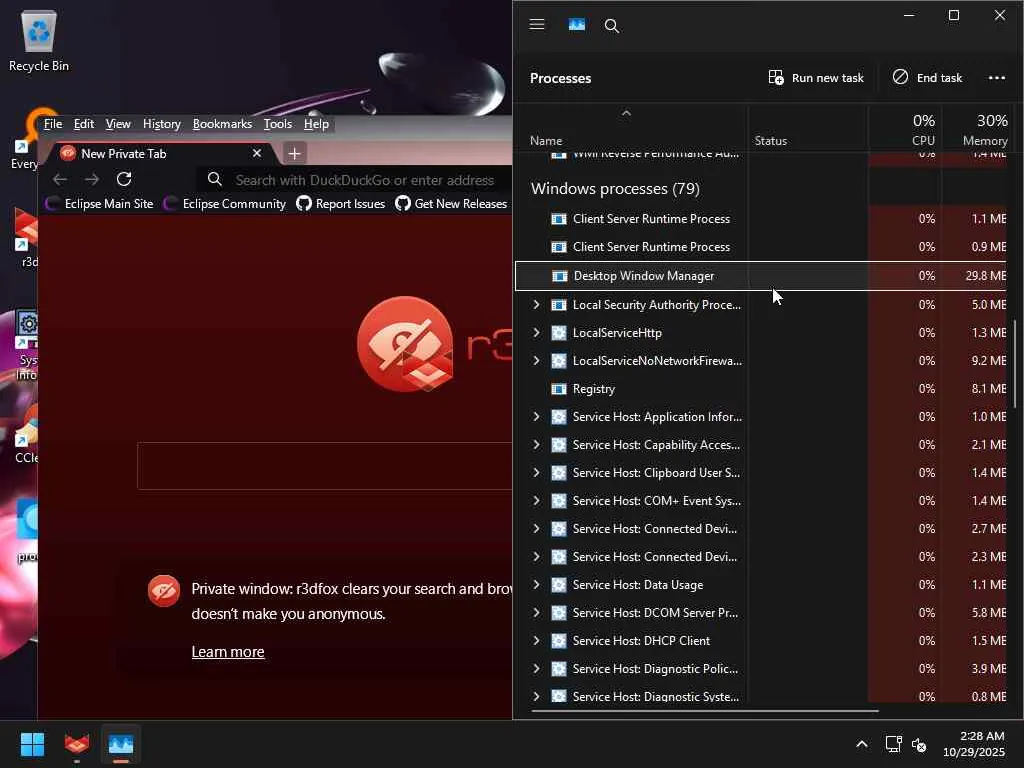The width and height of the screenshot is (1024, 768).
Task: Click r3dfox icon in taskbar
Action: coord(76,744)
